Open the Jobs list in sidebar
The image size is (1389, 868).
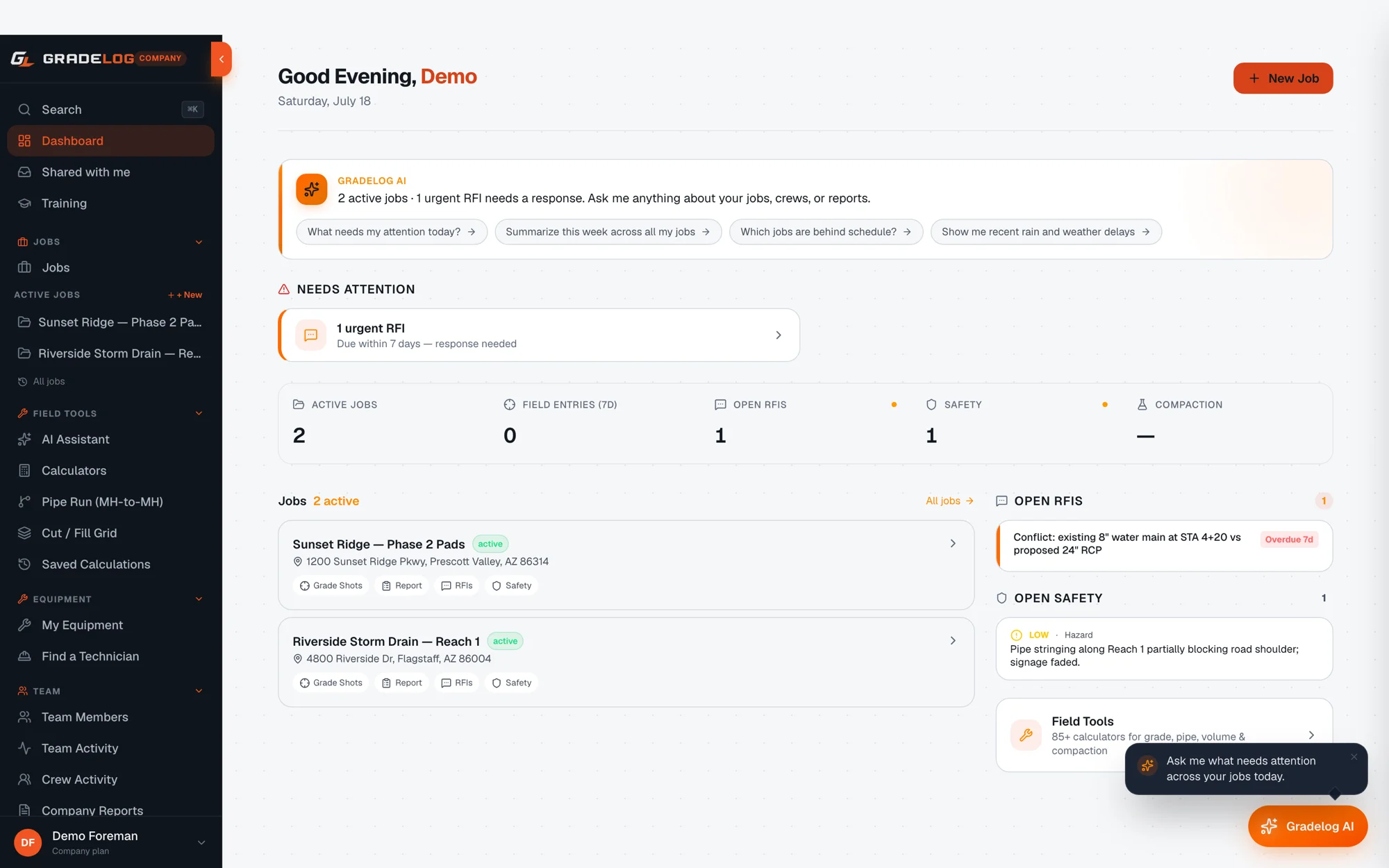[x=111, y=267]
